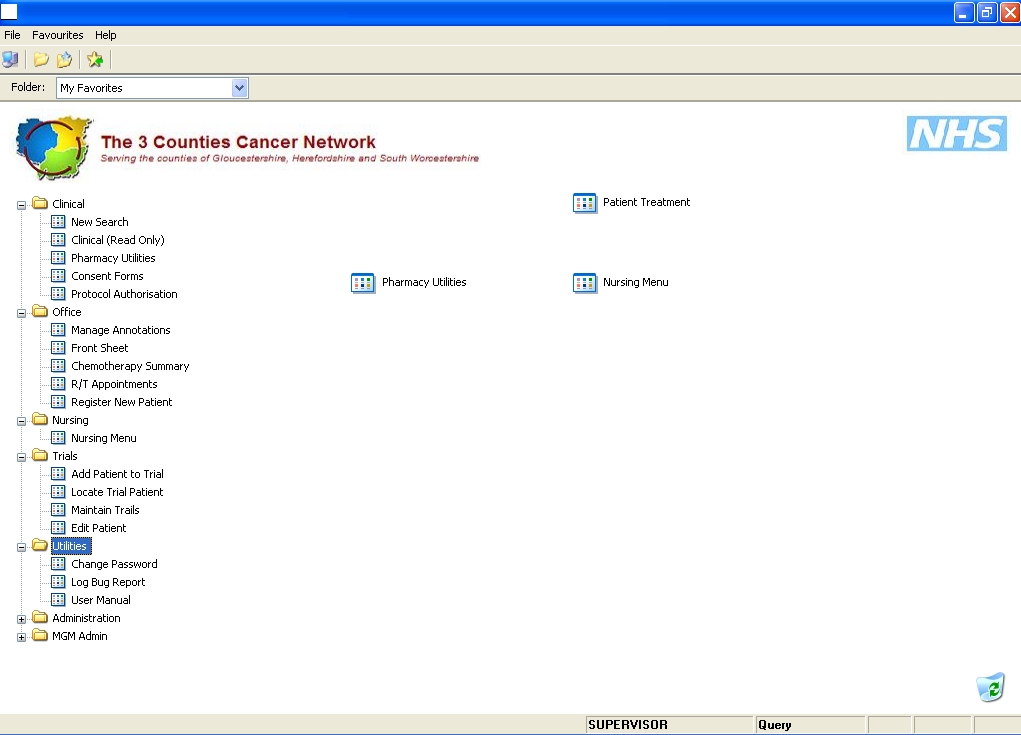The width and height of the screenshot is (1021, 735).
Task: Click the highlighted Utilities folder label
Action: [x=71, y=546]
